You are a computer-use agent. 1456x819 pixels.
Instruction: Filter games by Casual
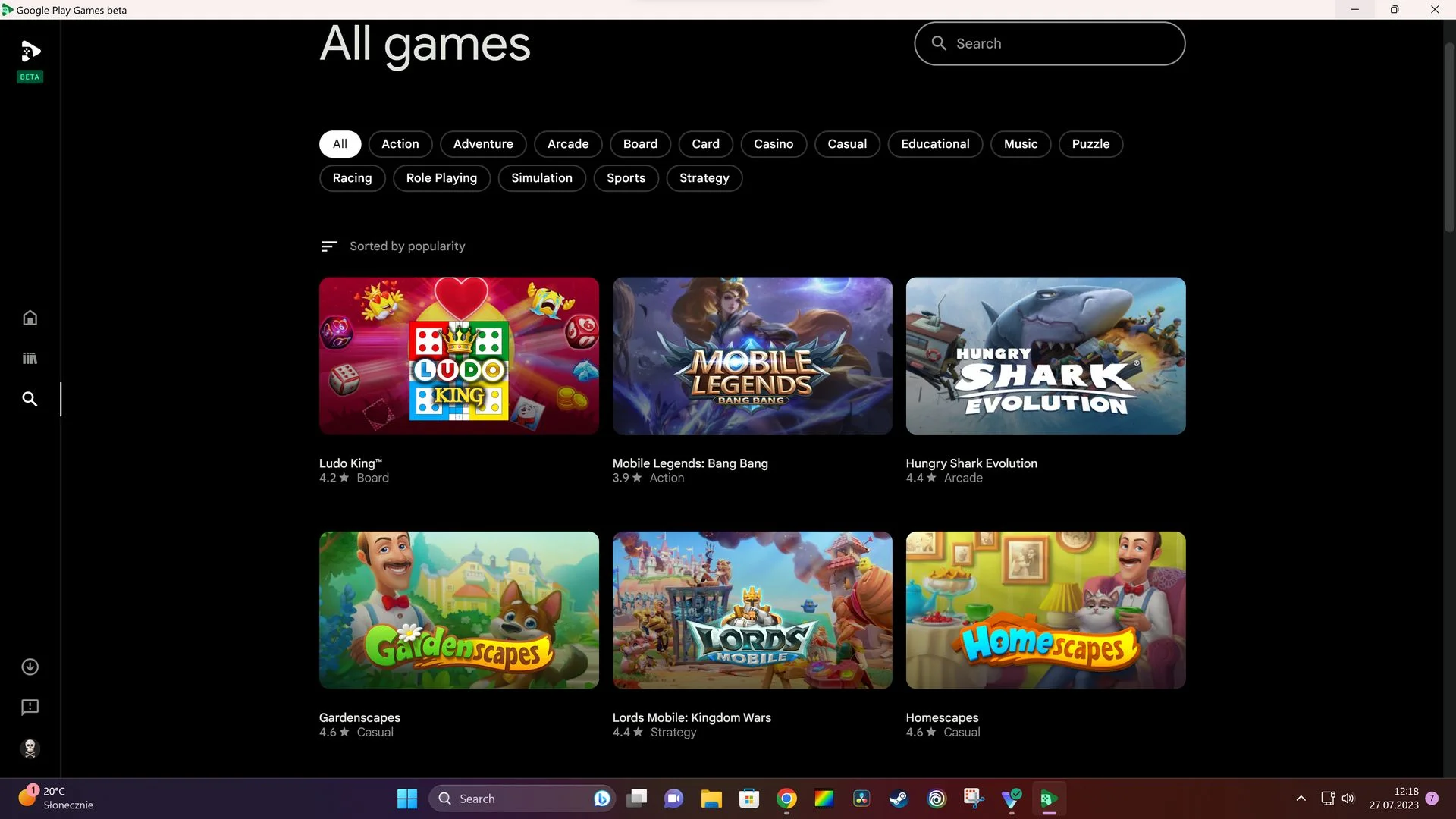[847, 144]
